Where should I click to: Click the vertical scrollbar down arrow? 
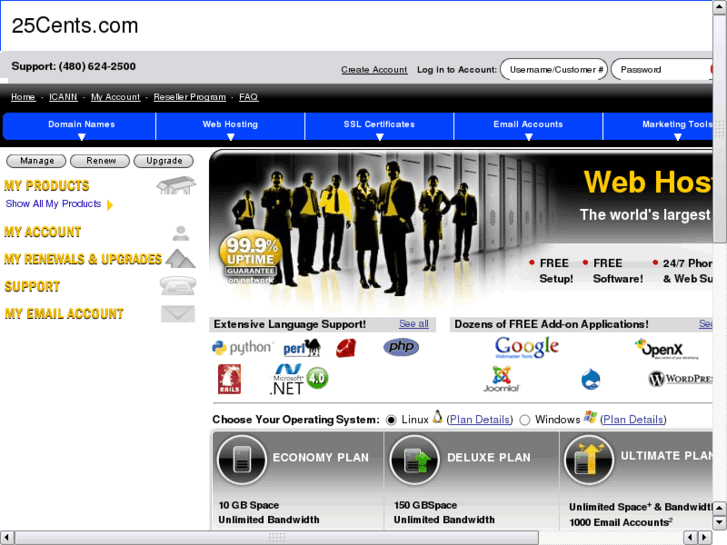(719, 523)
